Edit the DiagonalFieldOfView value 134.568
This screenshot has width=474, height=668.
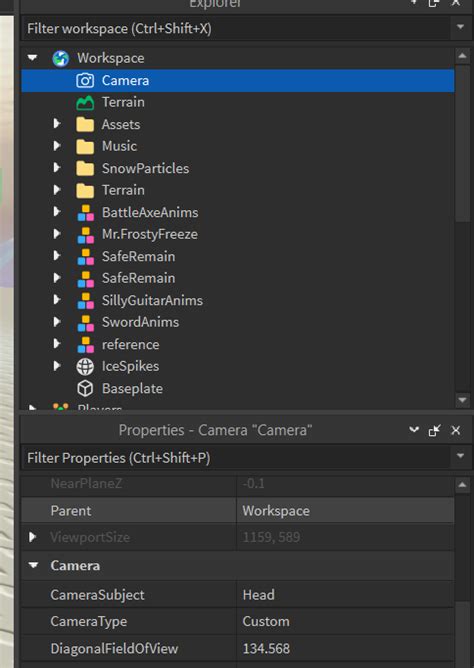[x=345, y=648]
